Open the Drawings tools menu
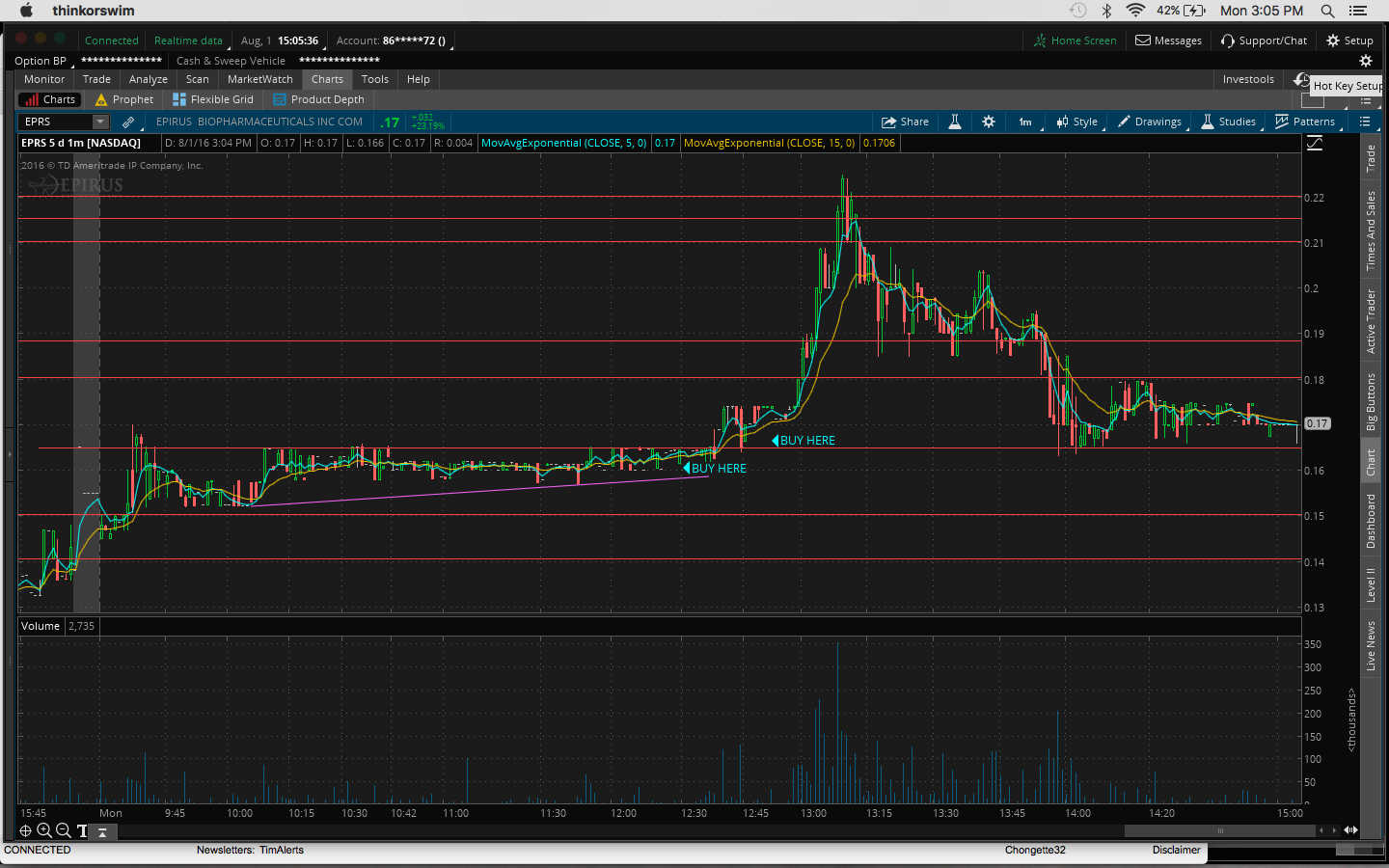This screenshot has width=1389, height=868. coord(1149,122)
